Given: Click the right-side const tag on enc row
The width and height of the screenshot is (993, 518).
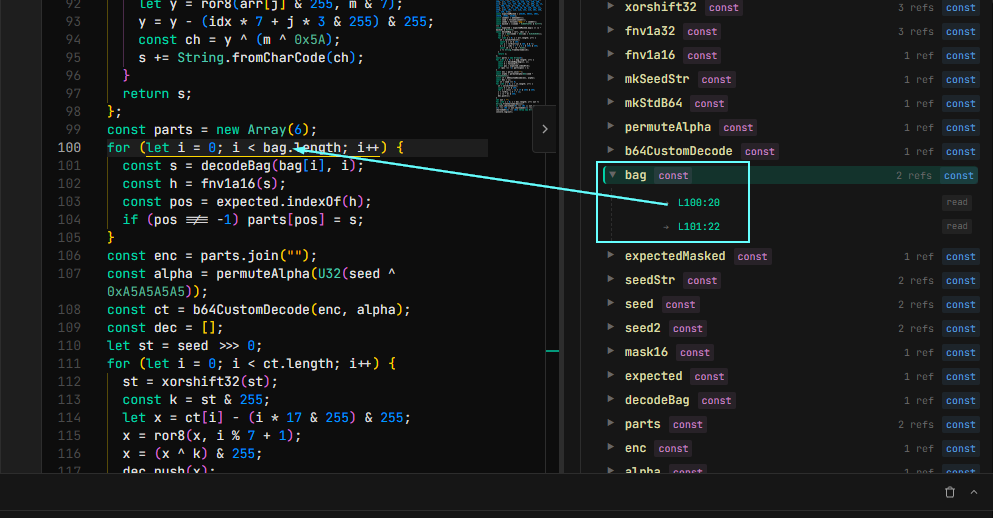Looking at the screenshot, I should pyautogui.click(x=961, y=449).
